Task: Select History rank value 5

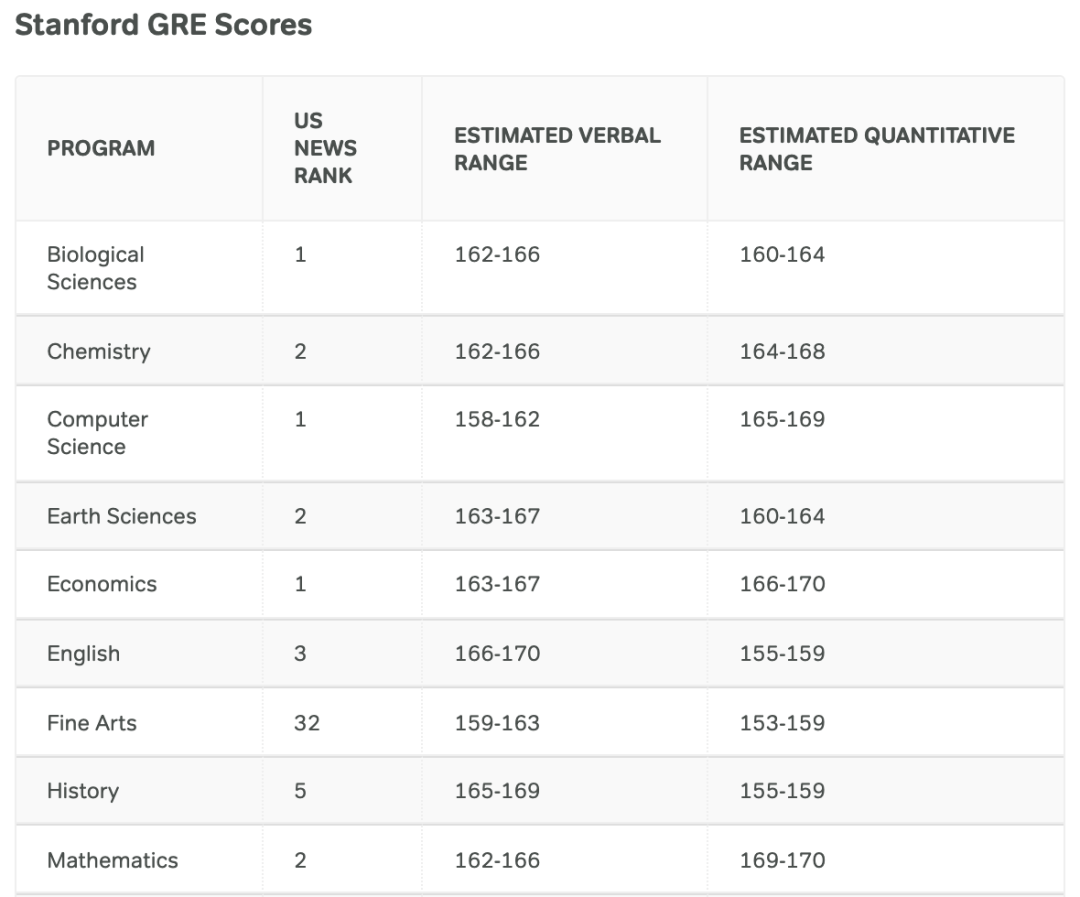Action: (x=300, y=791)
